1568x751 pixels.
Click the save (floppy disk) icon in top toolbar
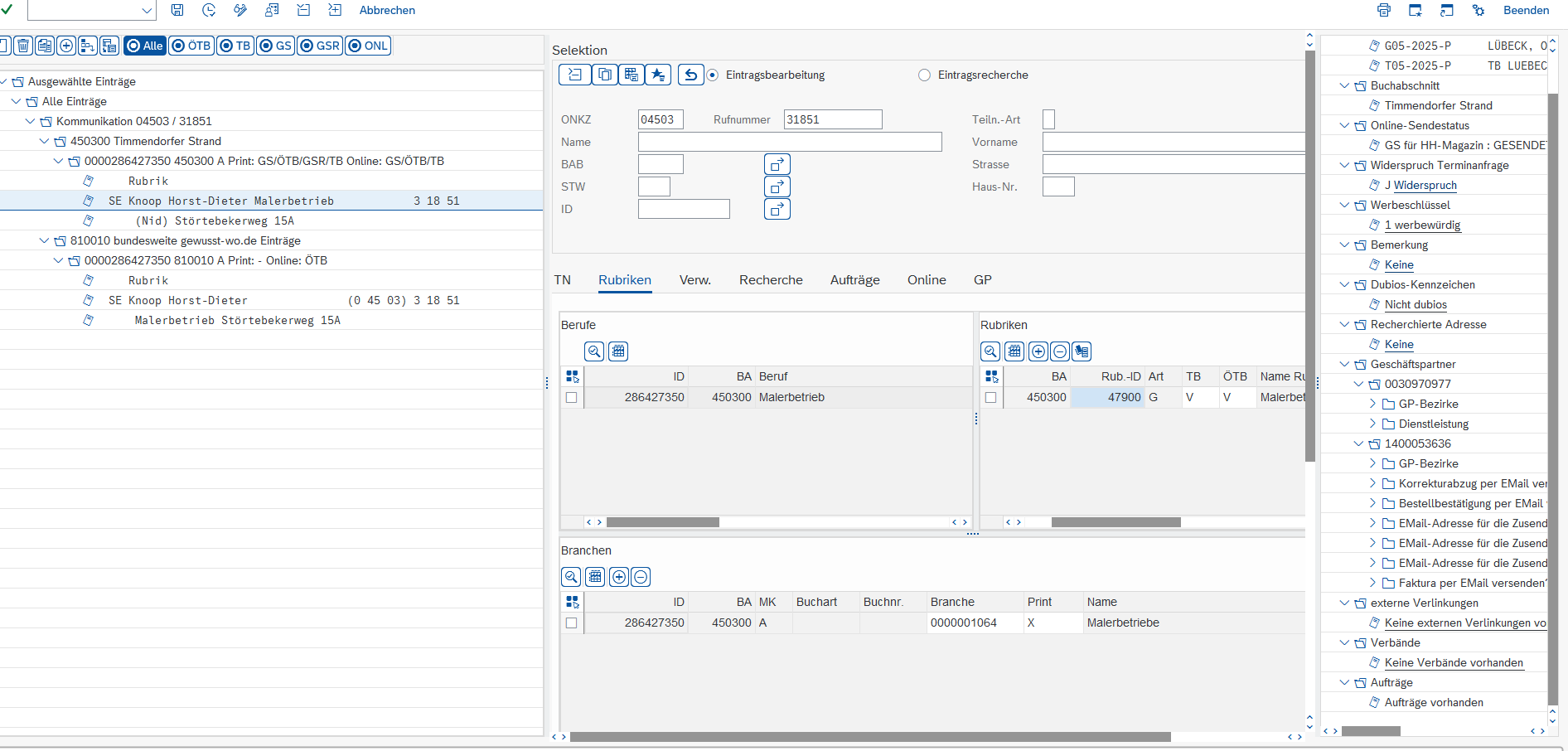(177, 10)
